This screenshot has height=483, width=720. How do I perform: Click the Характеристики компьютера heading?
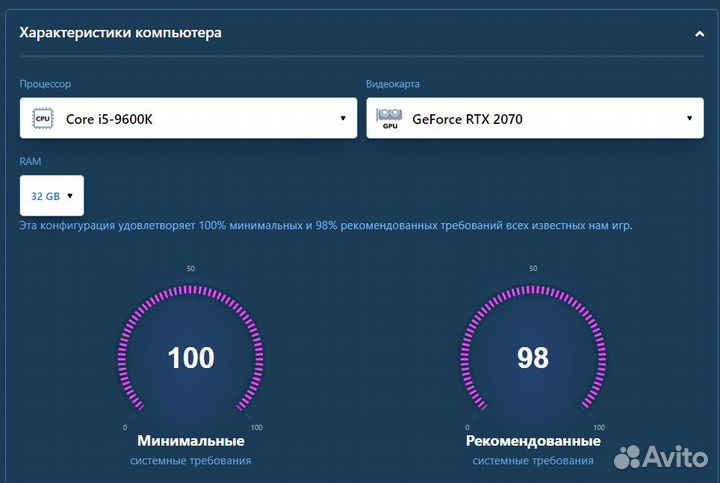point(120,33)
